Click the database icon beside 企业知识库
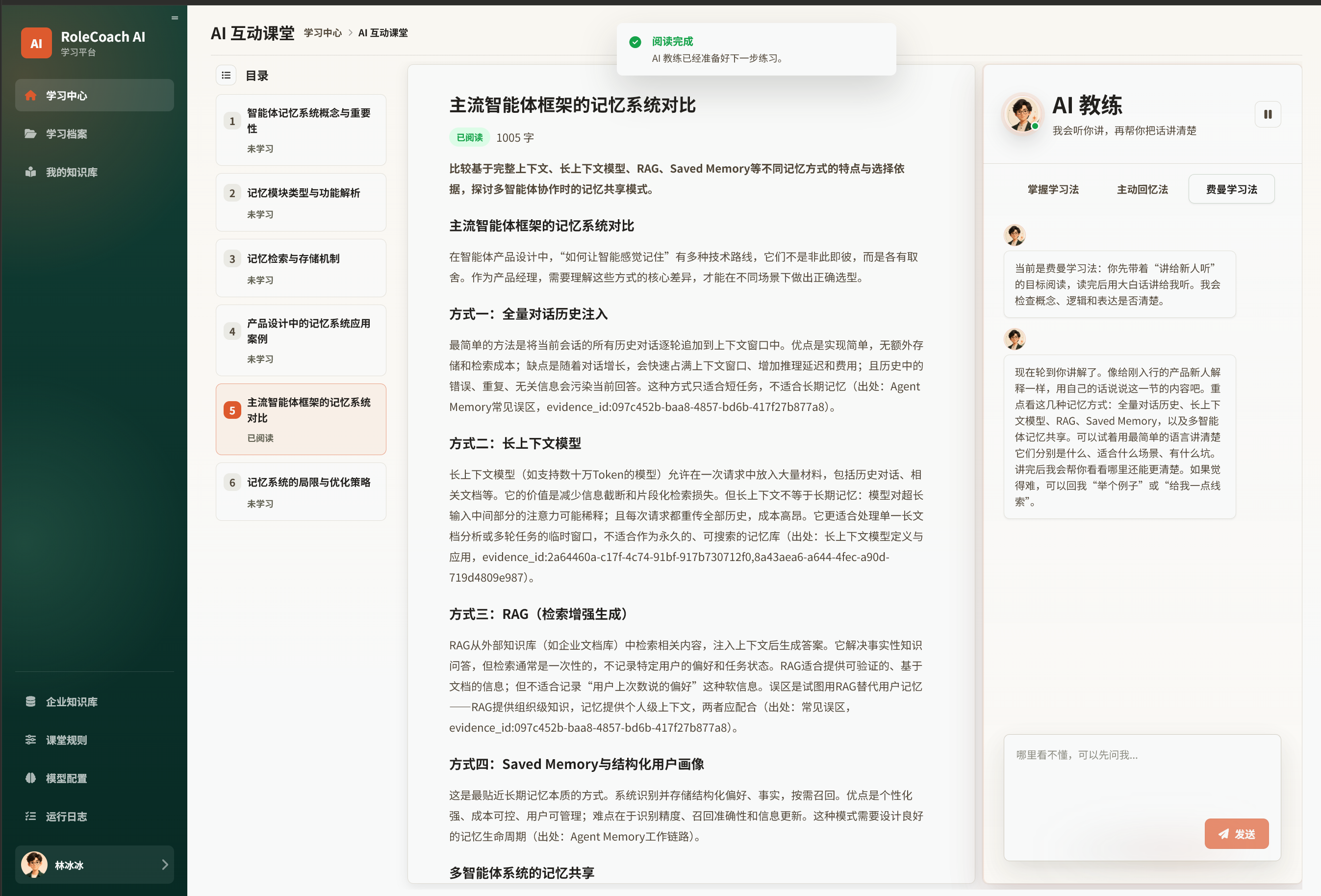 pyautogui.click(x=31, y=702)
